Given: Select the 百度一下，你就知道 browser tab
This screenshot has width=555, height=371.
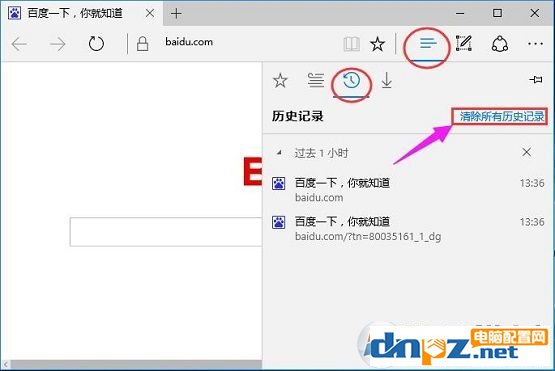Looking at the screenshot, I should pos(82,13).
